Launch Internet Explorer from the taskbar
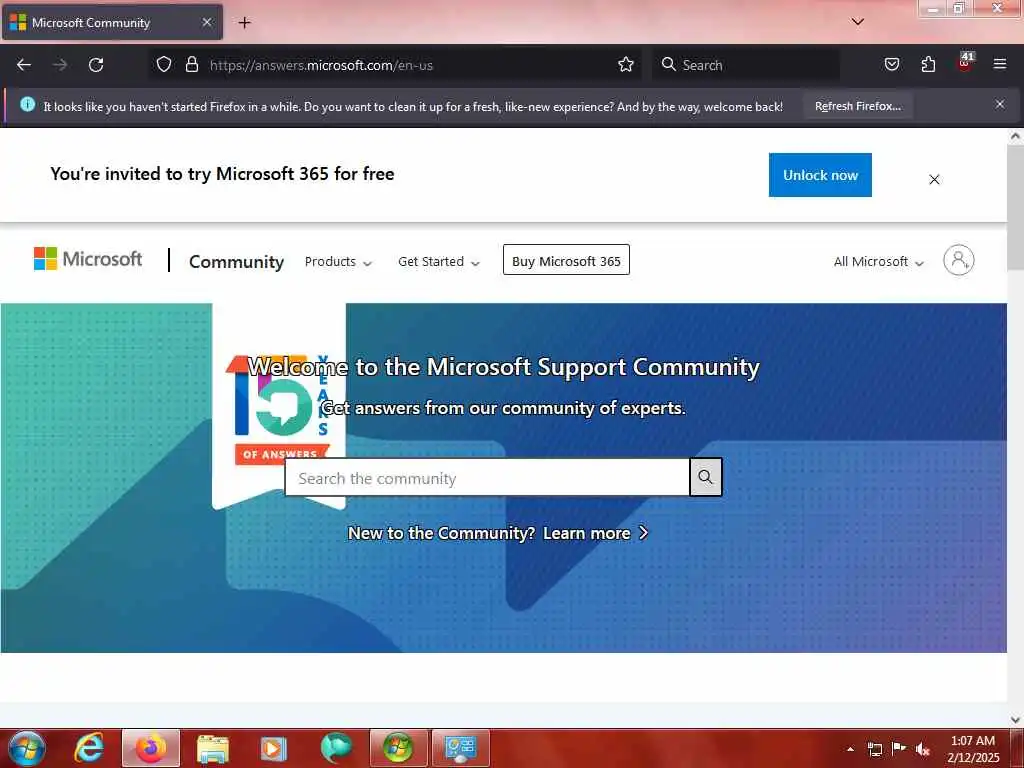The height and width of the screenshot is (768, 1024). click(89, 748)
